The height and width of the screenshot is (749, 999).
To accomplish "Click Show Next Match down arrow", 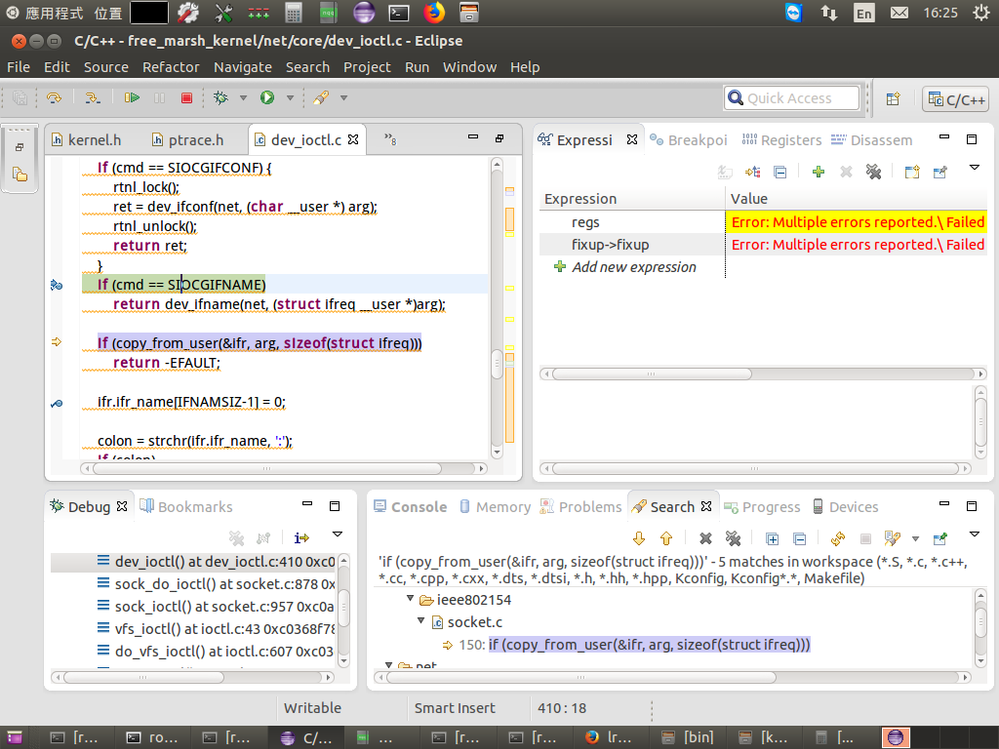I will pos(639,539).
